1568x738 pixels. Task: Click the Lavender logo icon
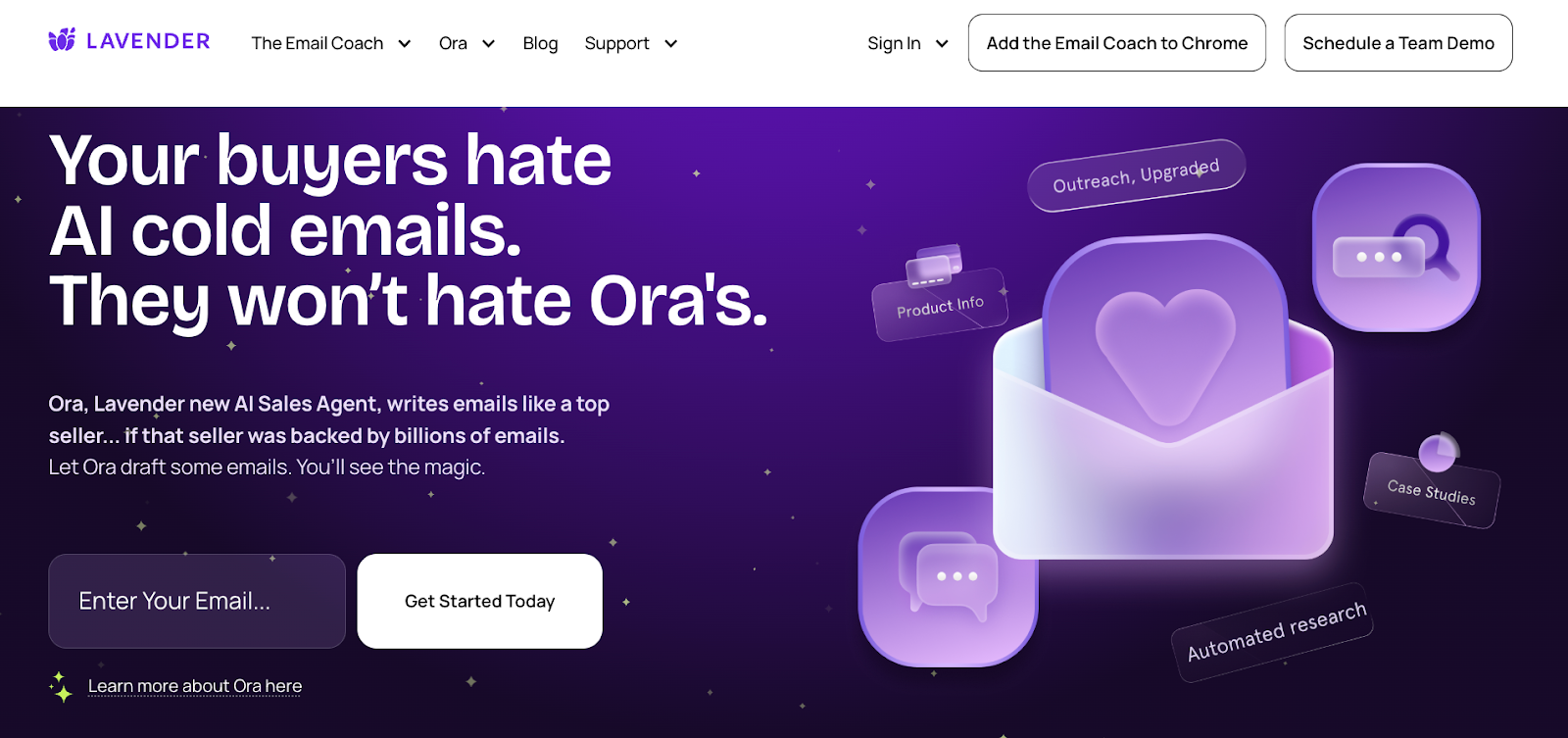click(62, 40)
